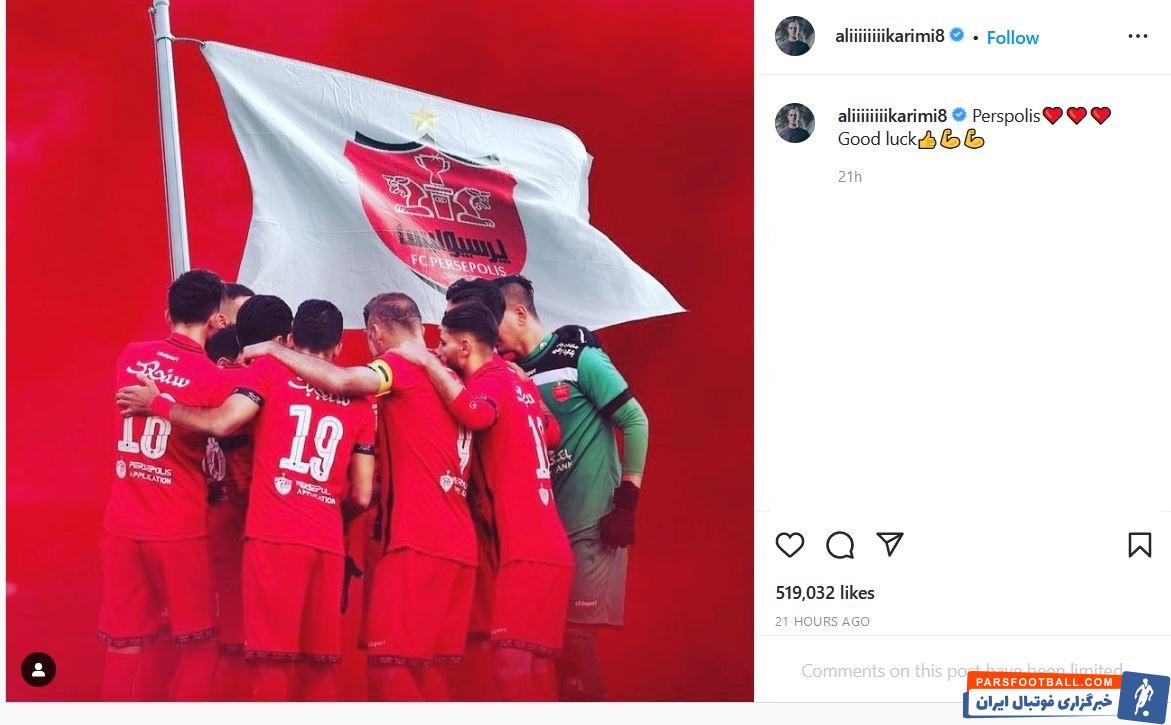Like the post with the heart icon

click(789, 545)
